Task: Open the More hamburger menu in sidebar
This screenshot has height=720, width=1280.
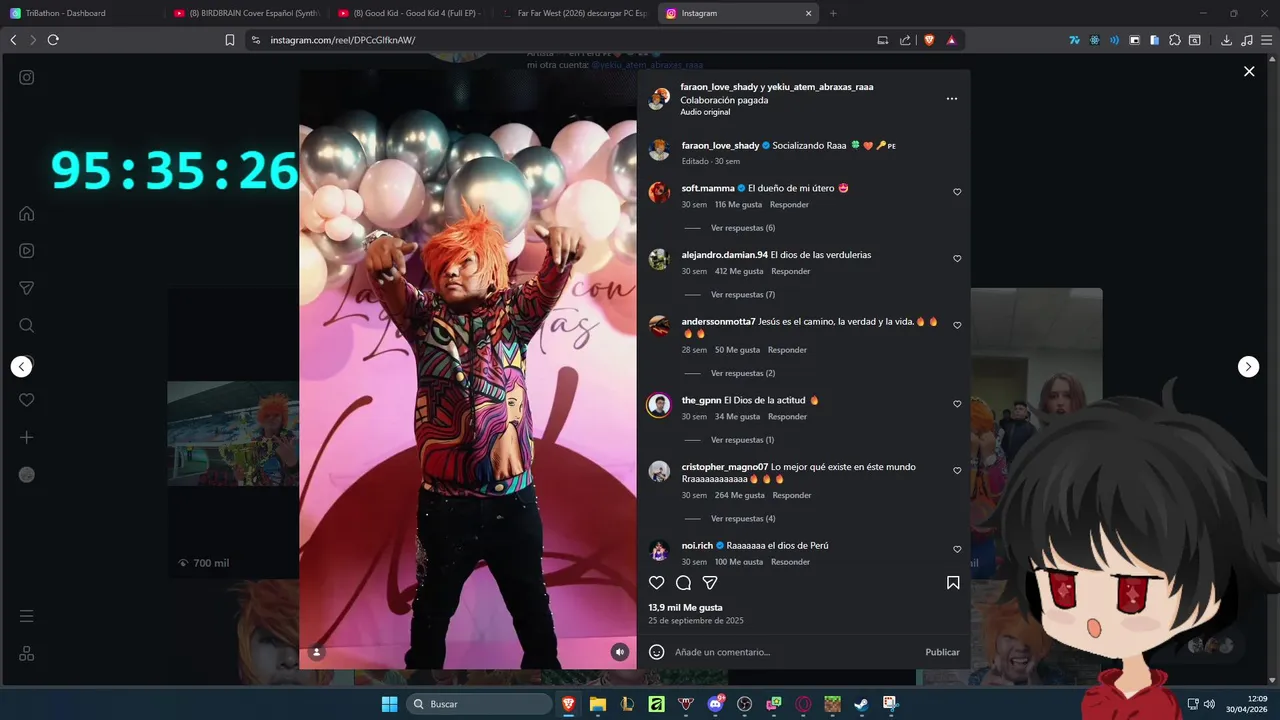Action: pyautogui.click(x=27, y=616)
